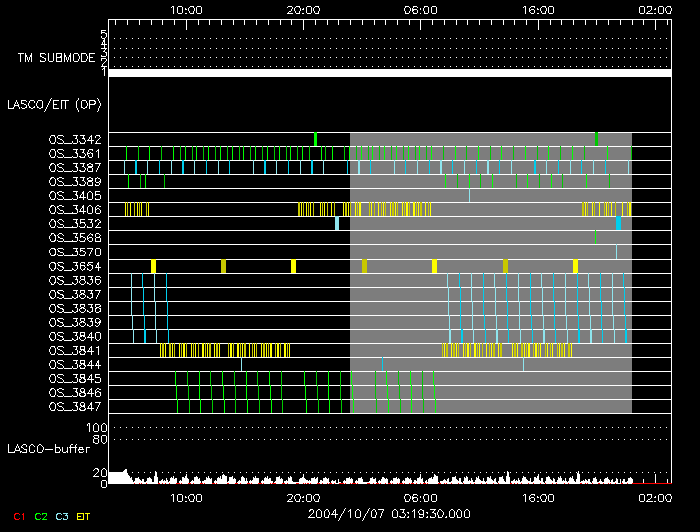Viewport: 700px width, 532px height.
Task: Click the OS_3654 row label
Action: pos(75,267)
